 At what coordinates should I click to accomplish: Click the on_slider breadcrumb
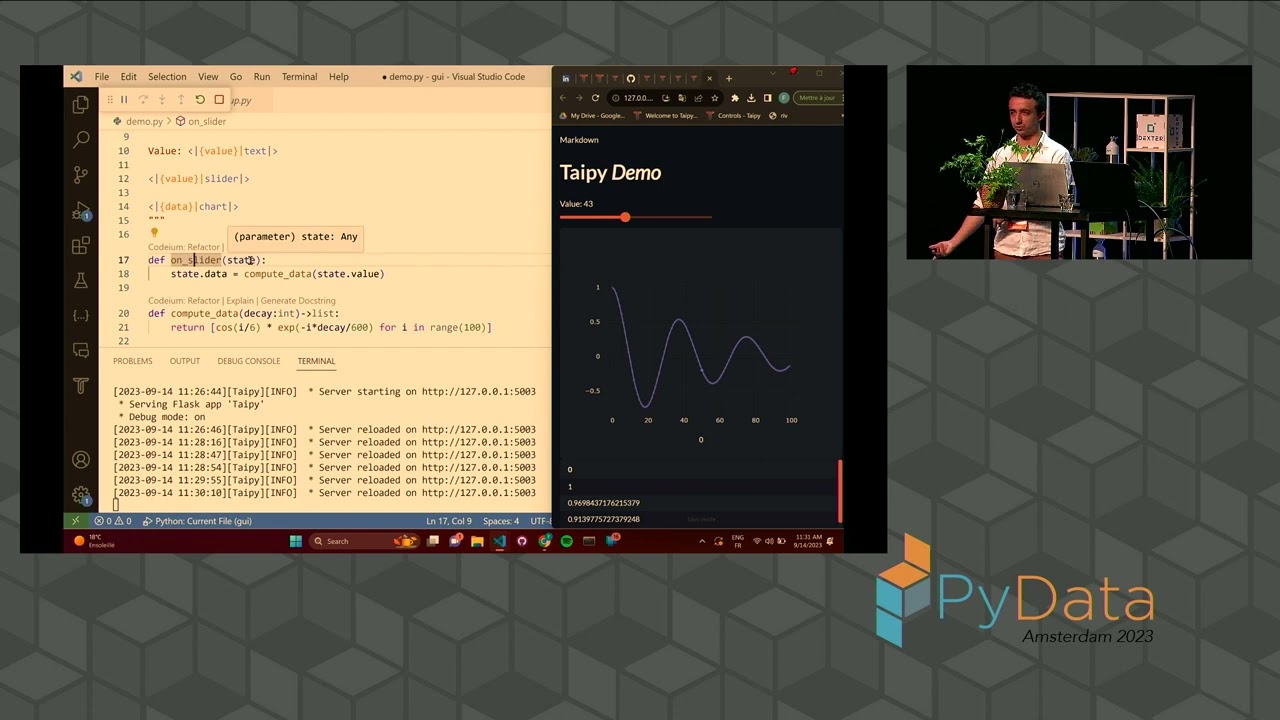(x=207, y=121)
